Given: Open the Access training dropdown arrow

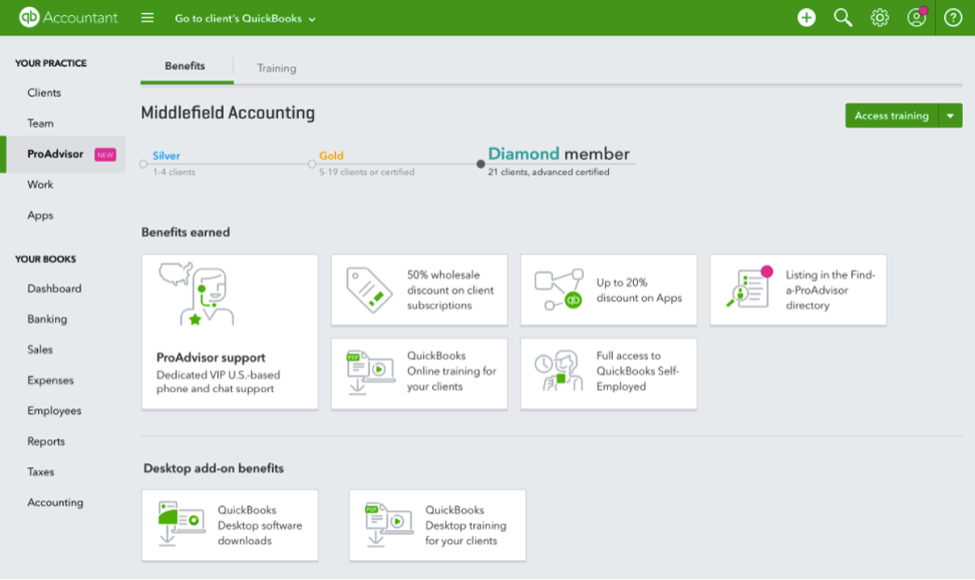Looking at the screenshot, I should coord(950,116).
